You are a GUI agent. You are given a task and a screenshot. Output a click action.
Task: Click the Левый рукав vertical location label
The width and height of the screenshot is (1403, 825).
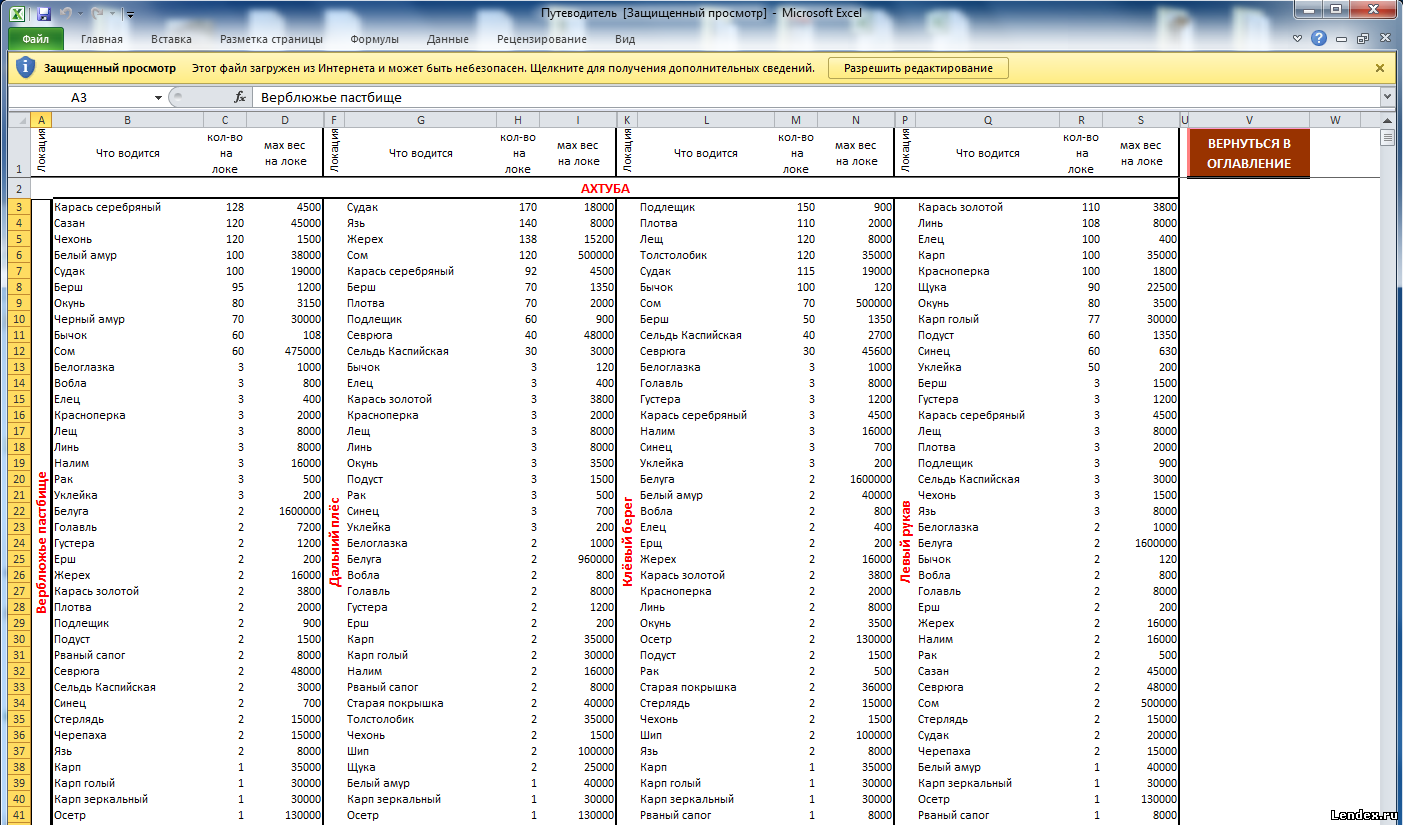(905, 541)
